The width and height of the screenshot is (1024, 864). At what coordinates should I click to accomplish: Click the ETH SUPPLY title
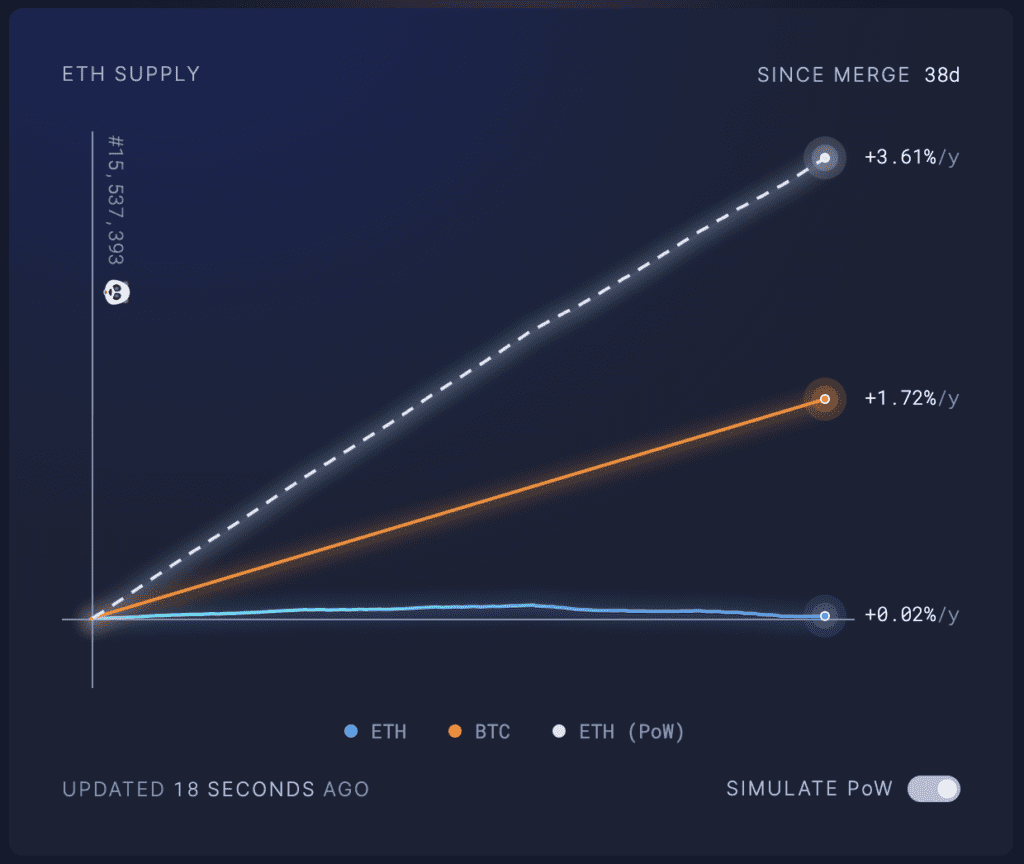coord(131,74)
